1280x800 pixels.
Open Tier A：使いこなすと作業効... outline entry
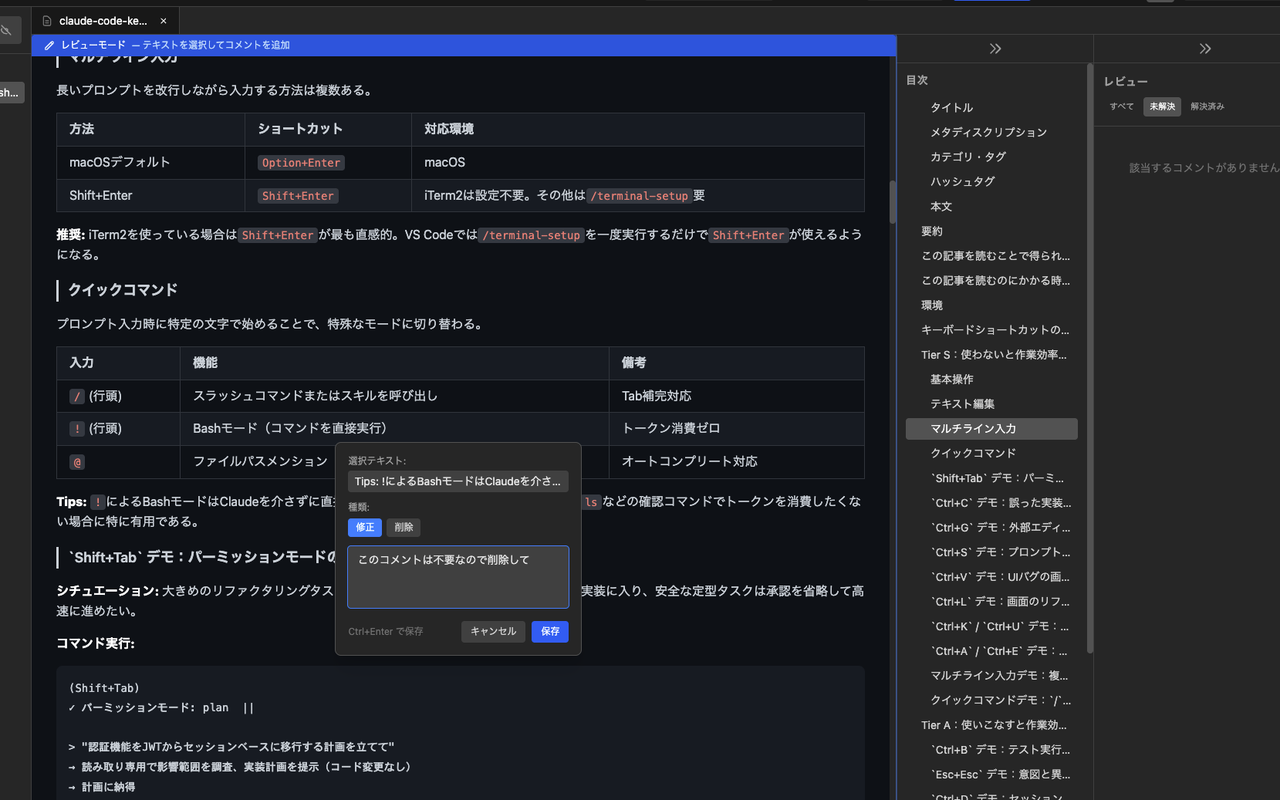click(x=992, y=725)
